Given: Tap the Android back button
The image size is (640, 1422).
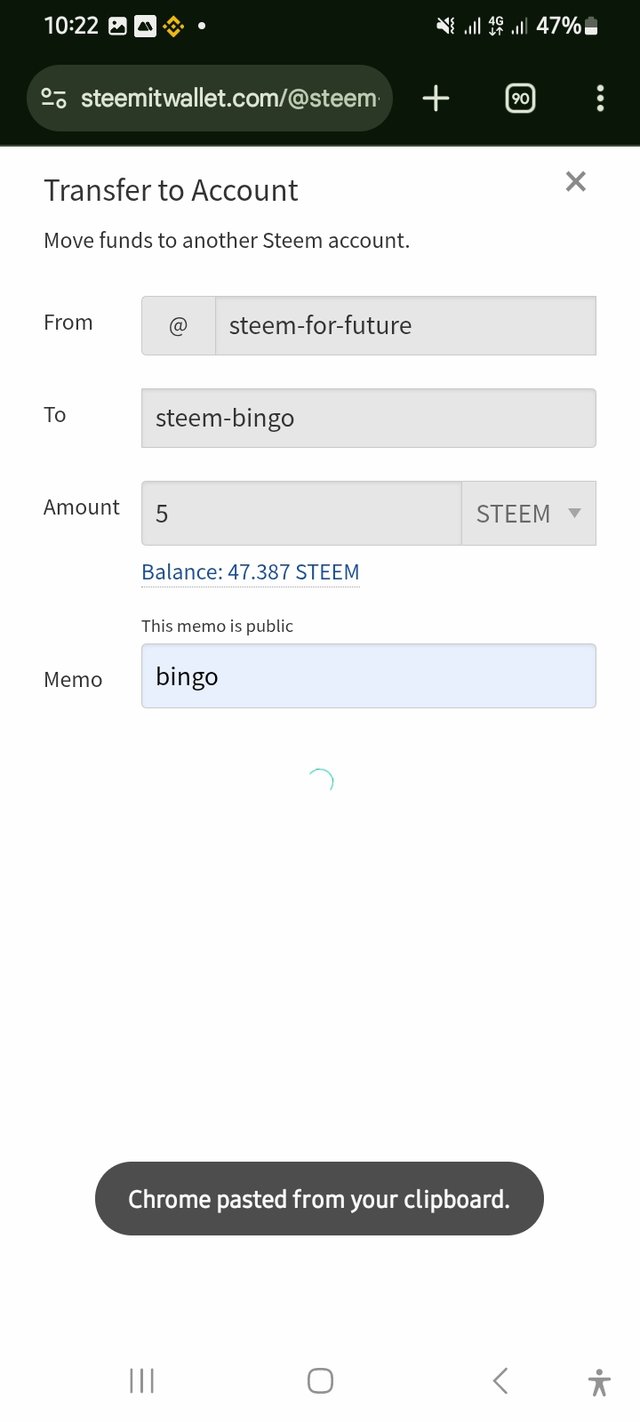Looking at the screenshot, I should click(x=500, y=1381).
